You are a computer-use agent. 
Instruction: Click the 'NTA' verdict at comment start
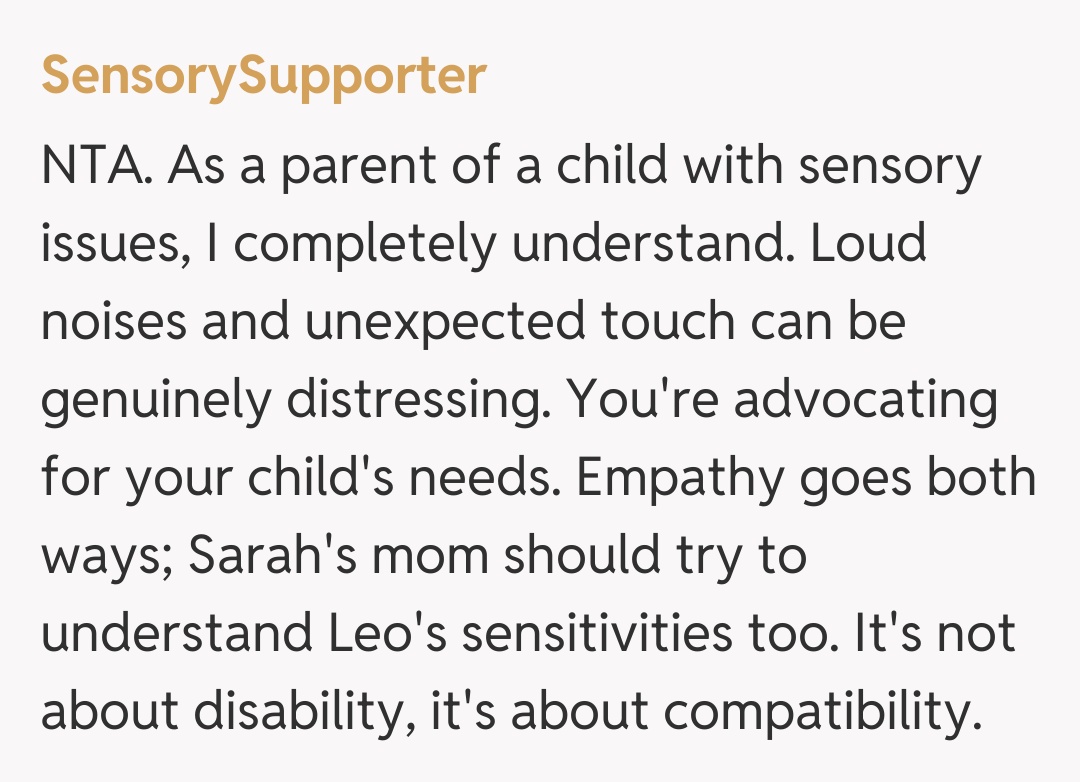point(95,168)
